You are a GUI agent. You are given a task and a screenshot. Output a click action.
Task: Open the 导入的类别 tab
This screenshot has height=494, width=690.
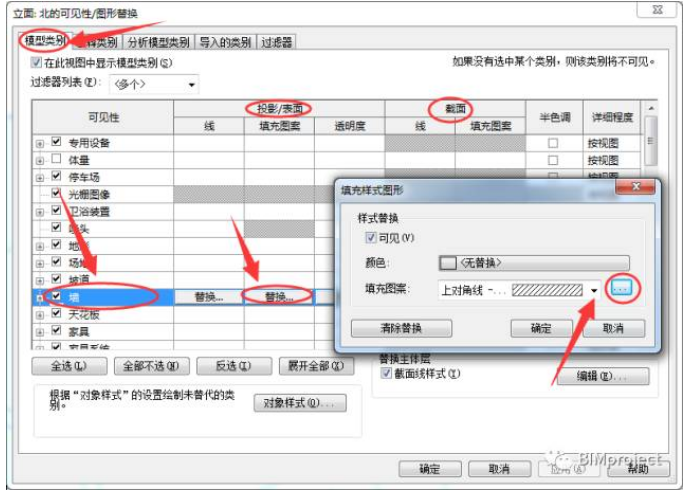tap(225, 42)
